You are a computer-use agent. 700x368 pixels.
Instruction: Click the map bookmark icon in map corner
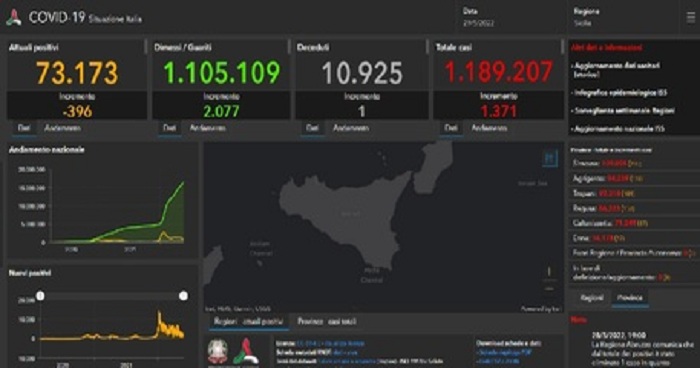[x=550, y=158]
